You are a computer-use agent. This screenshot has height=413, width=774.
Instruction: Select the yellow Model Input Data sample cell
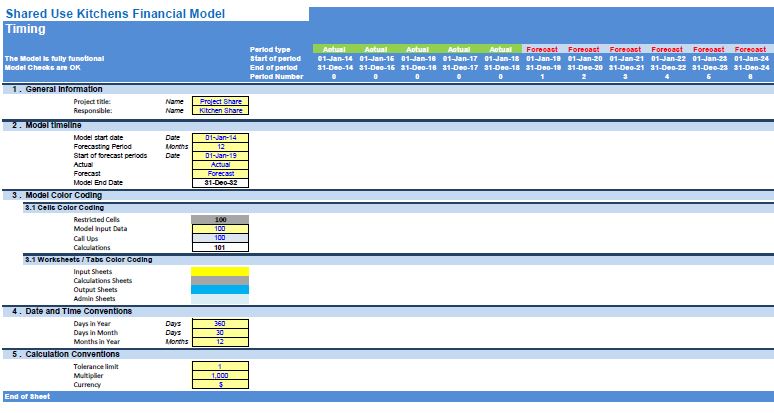[220, 229]
